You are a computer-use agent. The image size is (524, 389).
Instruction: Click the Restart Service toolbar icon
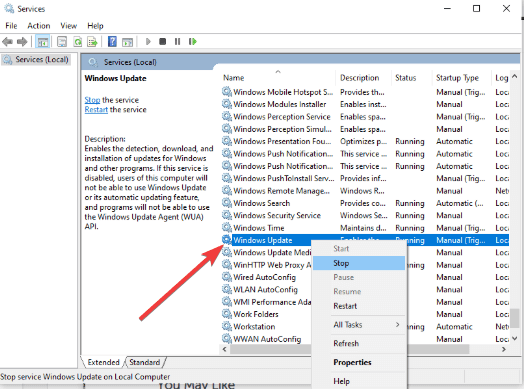(x=193, y=41)
